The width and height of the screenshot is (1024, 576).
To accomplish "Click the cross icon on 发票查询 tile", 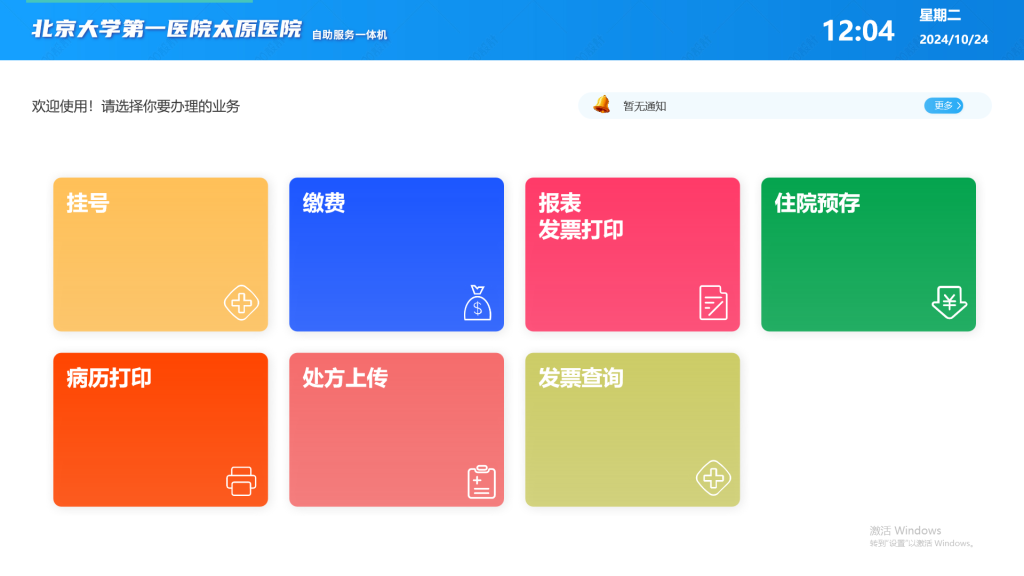I will (x=713, y=478).
